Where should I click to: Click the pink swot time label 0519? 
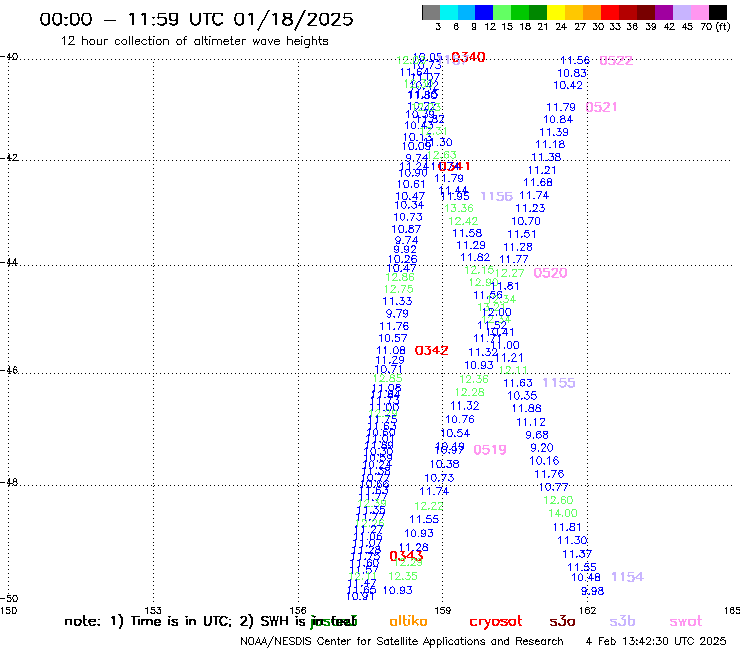click(x=490, y=450)
